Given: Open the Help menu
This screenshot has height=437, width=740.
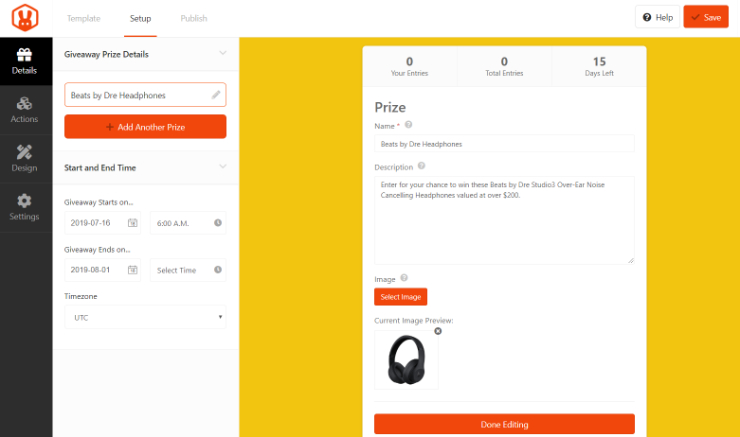Looking at the screenshot, I should 657,17.
